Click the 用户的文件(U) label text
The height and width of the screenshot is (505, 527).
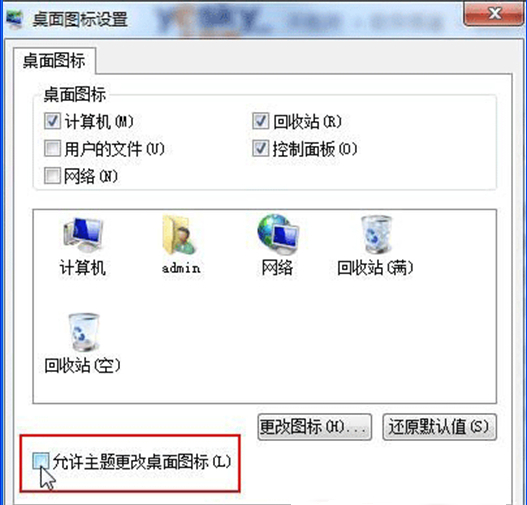114,149
